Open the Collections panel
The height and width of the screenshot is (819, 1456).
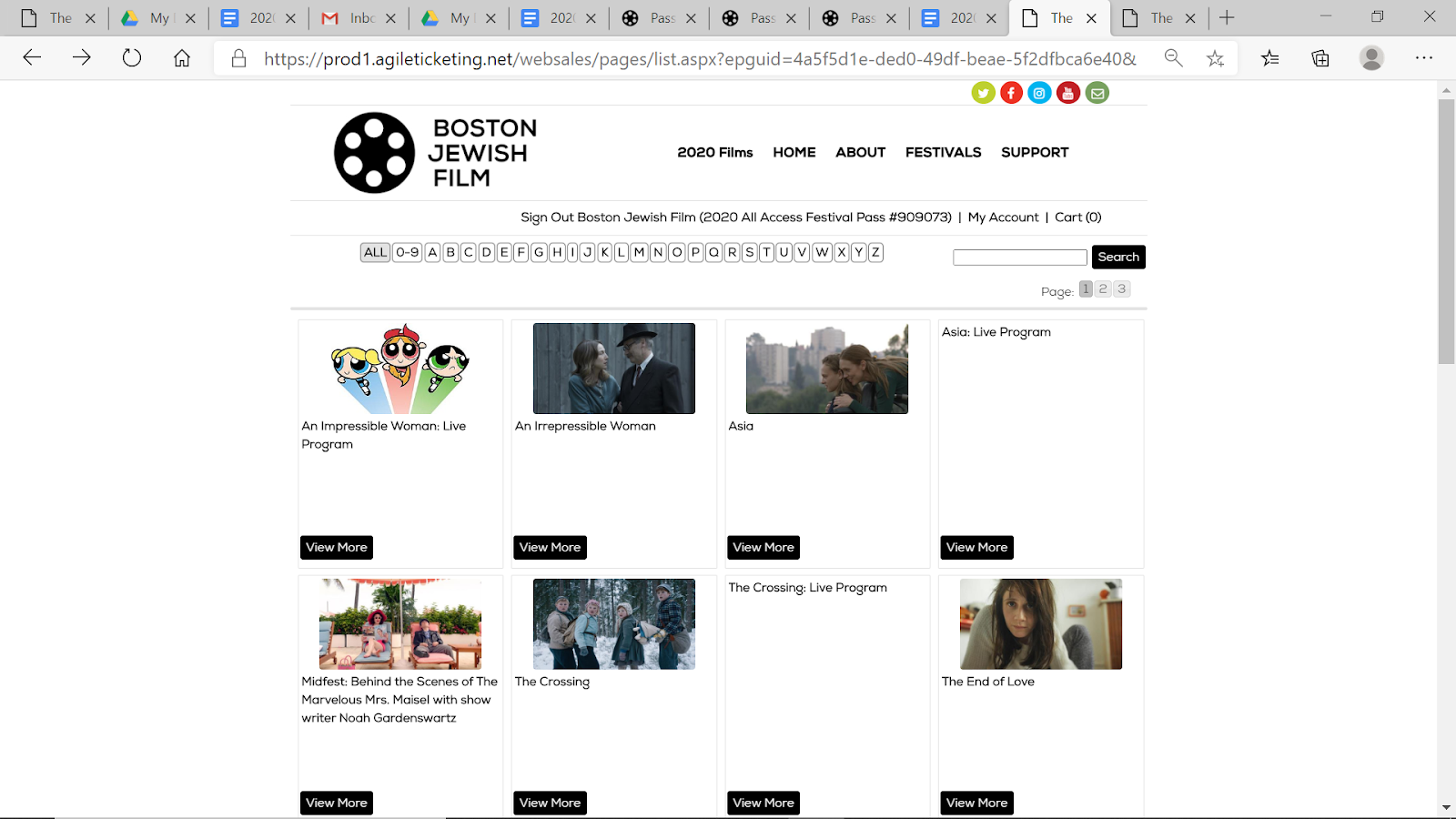pos(1320,58)
